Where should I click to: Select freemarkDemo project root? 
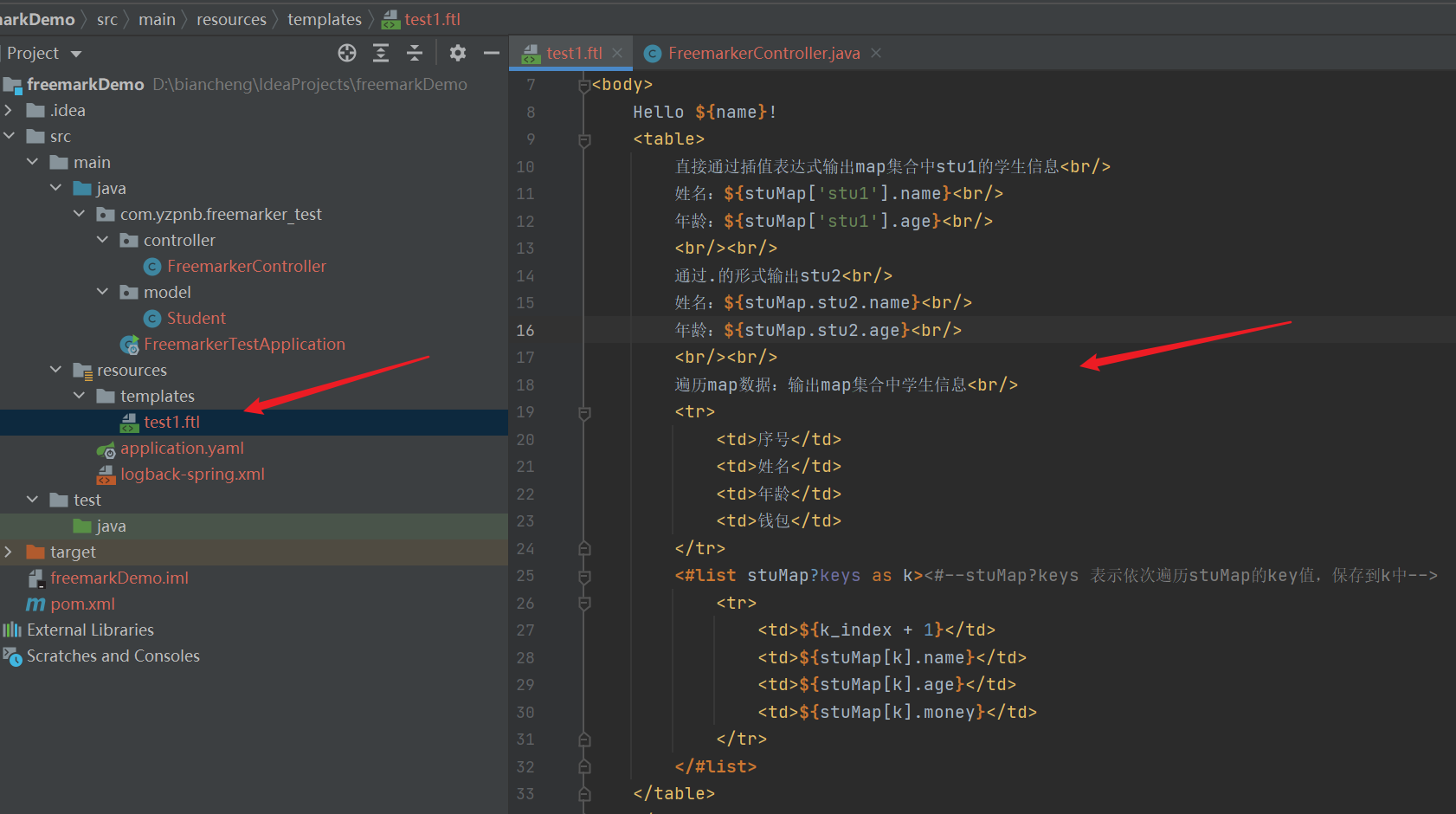click(x=85, y=84)
